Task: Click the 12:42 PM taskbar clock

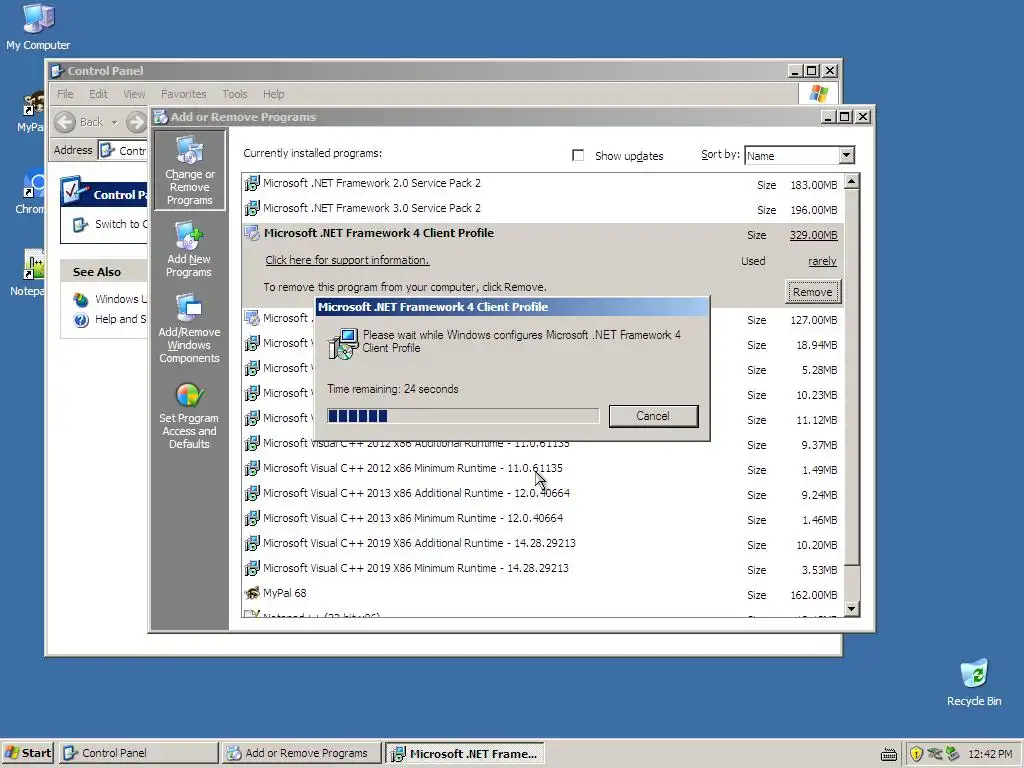Action: [990, 754]
